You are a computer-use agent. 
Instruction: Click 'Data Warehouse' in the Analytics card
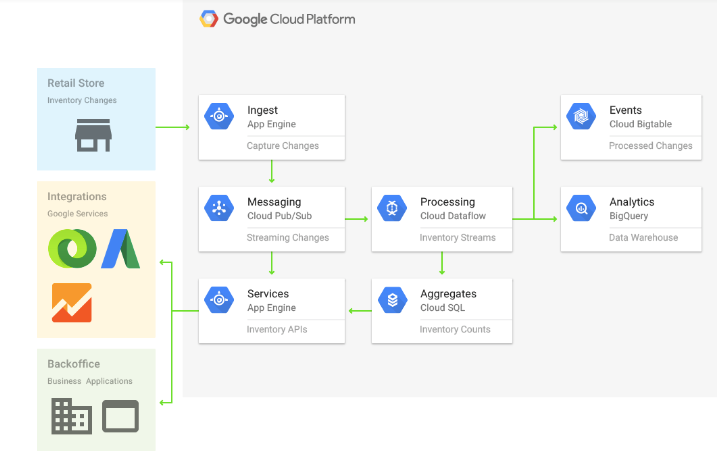(x=643, y=238)
